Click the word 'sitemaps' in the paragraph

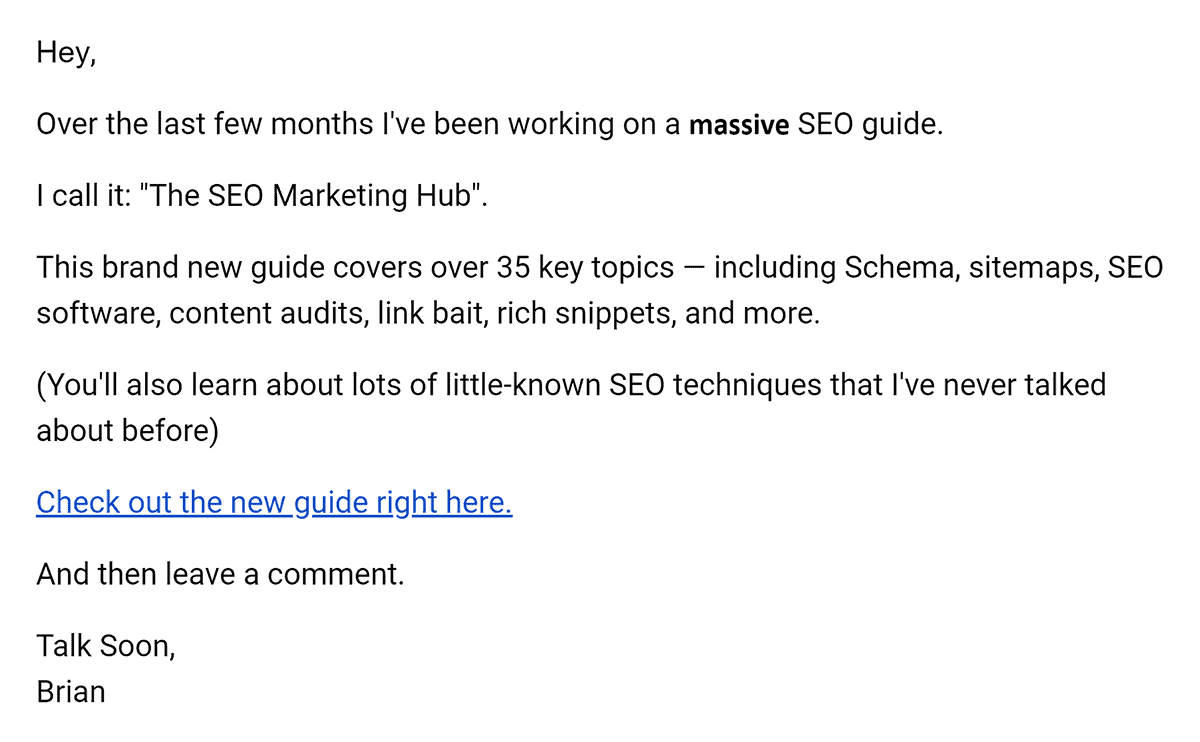click(1027, 269)
